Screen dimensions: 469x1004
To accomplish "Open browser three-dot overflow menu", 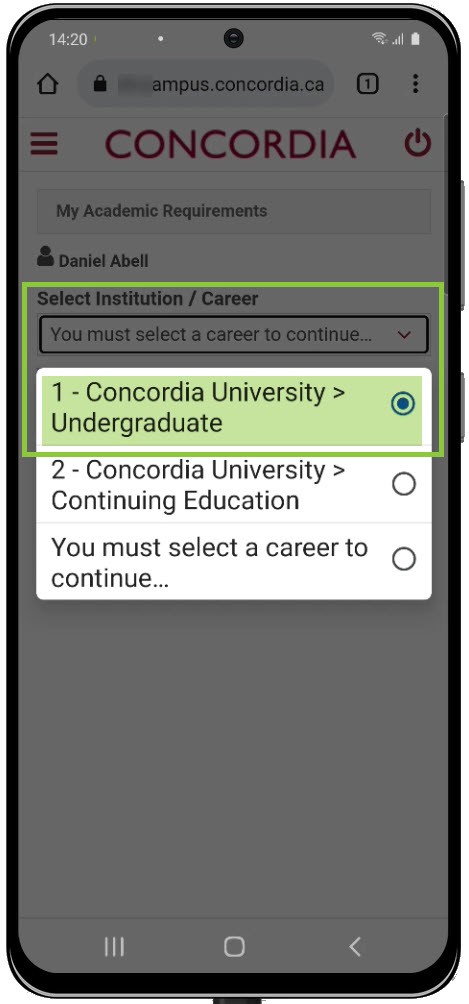I will [x=415, y=84].
